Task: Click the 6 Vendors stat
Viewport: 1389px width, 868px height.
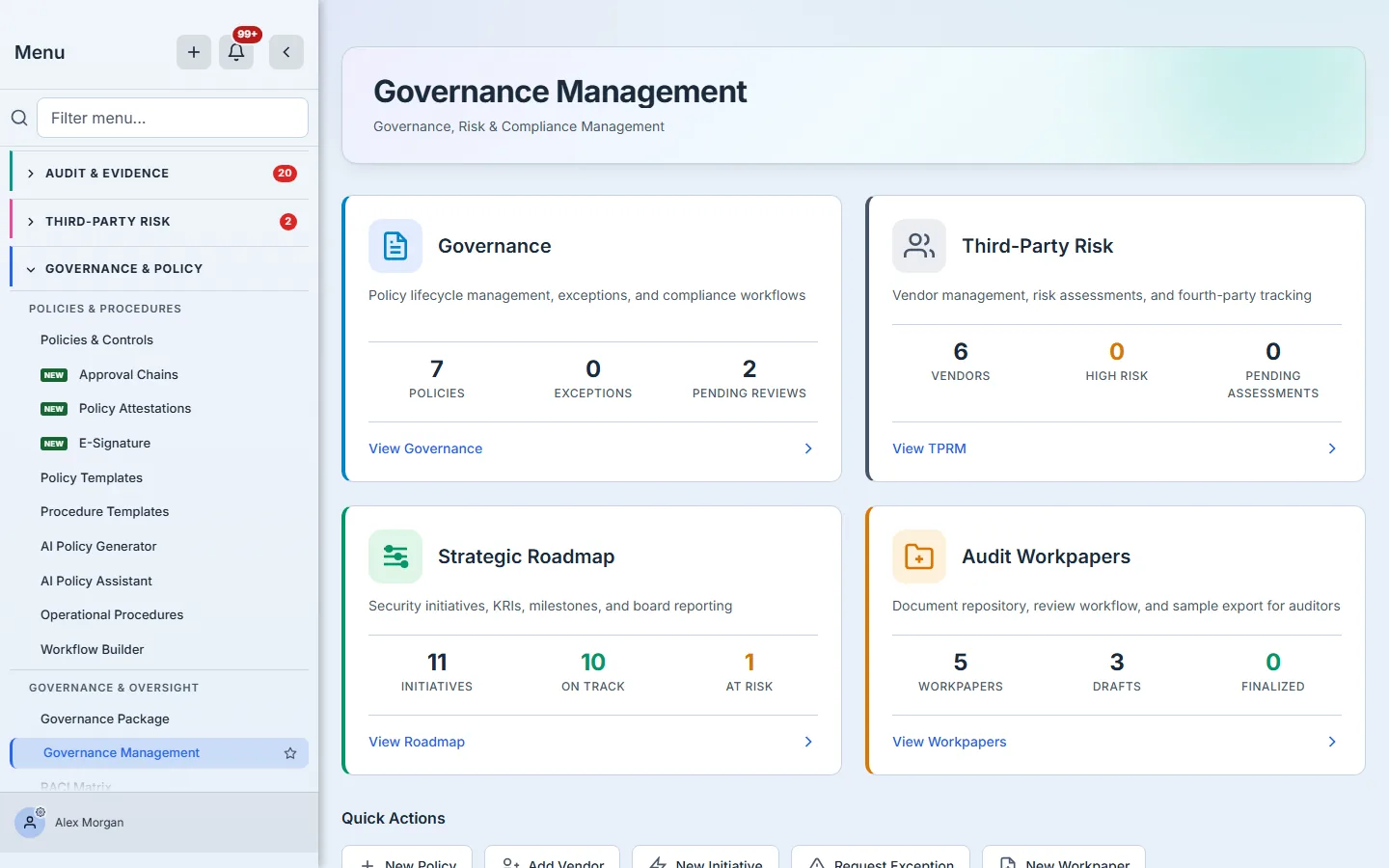Action: [961, 361]
